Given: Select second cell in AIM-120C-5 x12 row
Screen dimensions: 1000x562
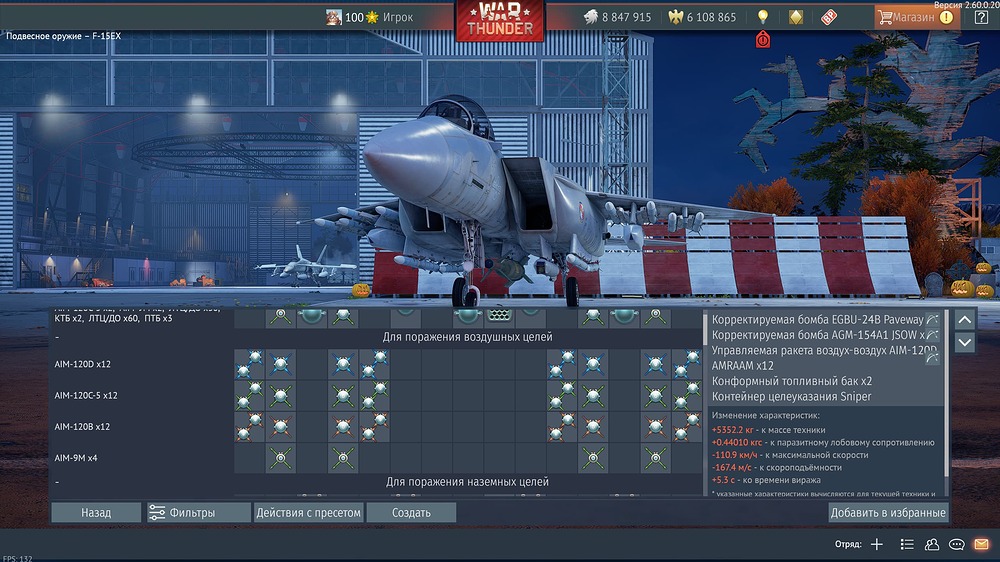Looking at the screenshot, I should (281, 396).
